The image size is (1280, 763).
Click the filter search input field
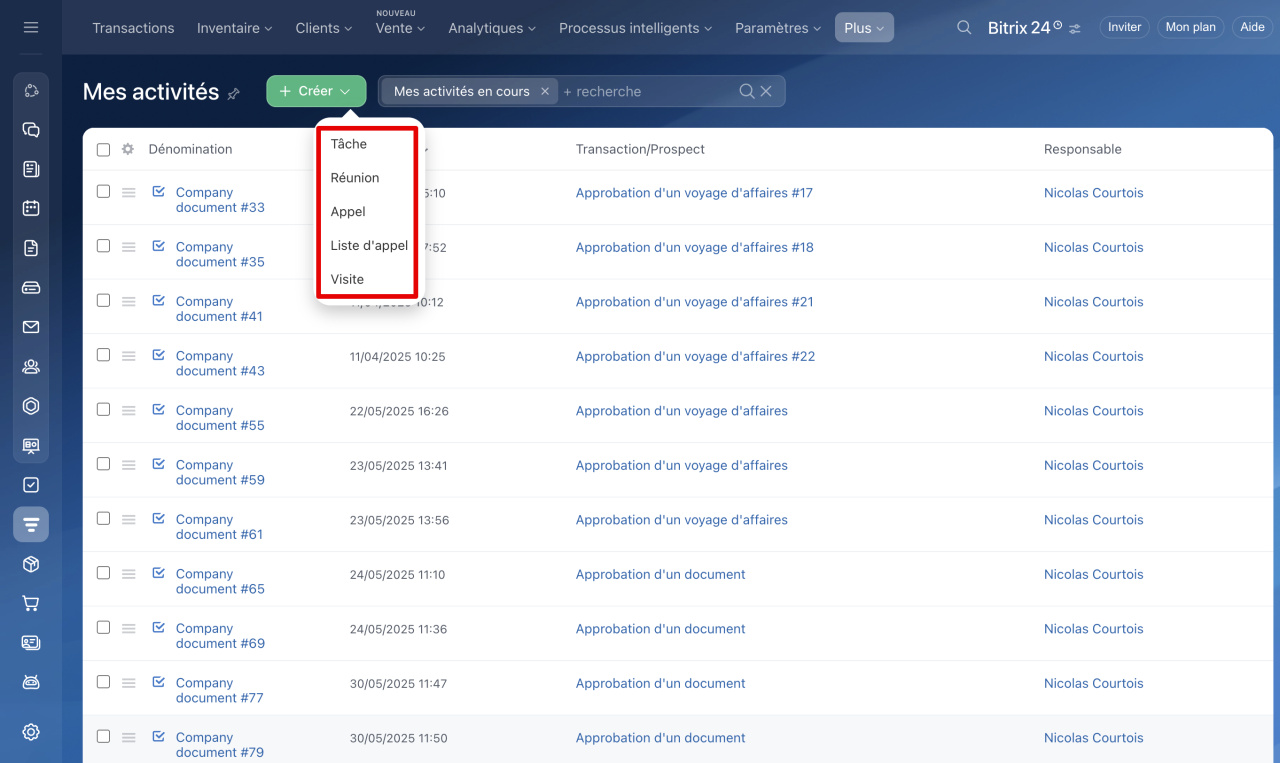(647, 91)
